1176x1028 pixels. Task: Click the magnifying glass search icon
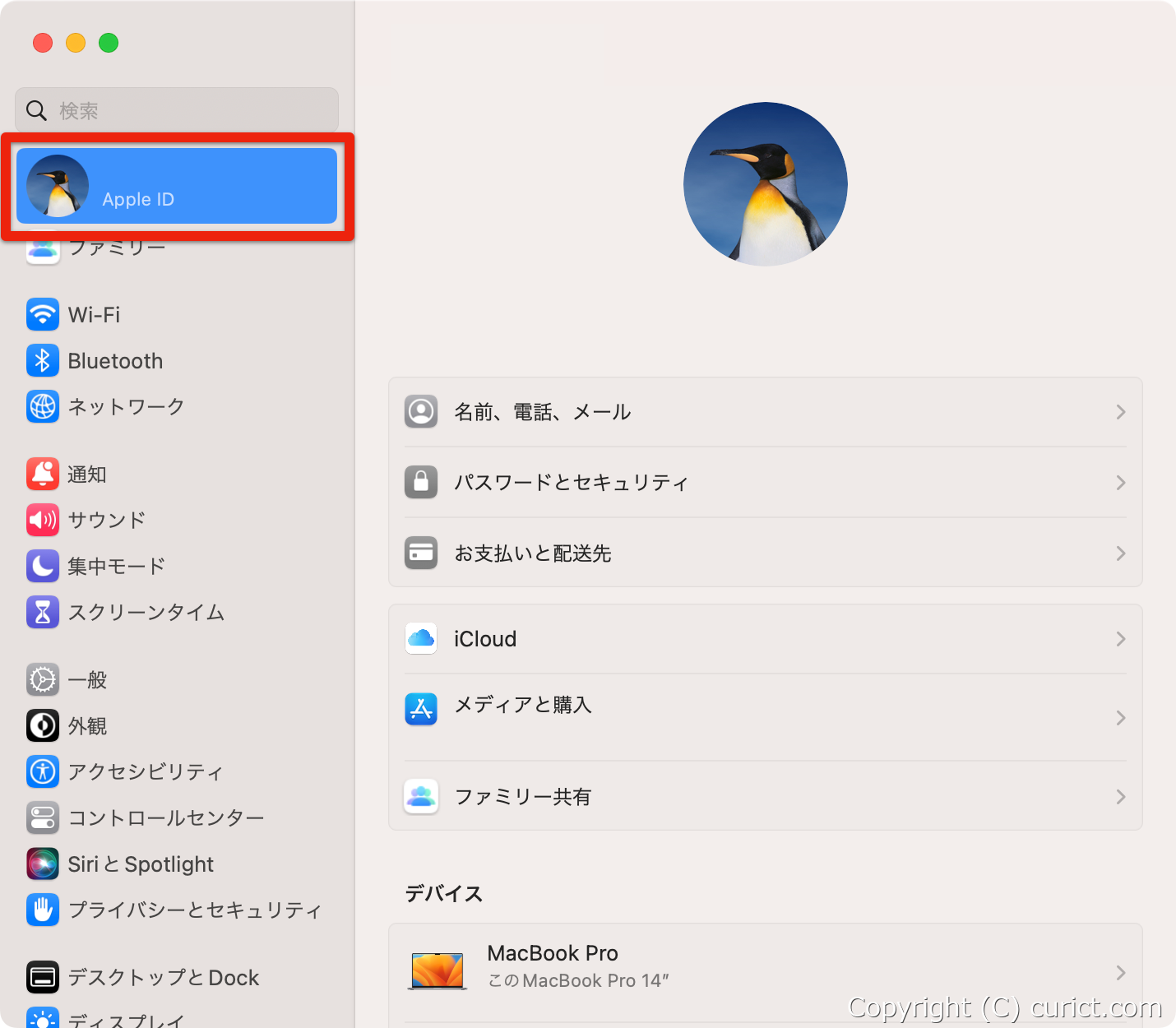(x=36, y=110)
